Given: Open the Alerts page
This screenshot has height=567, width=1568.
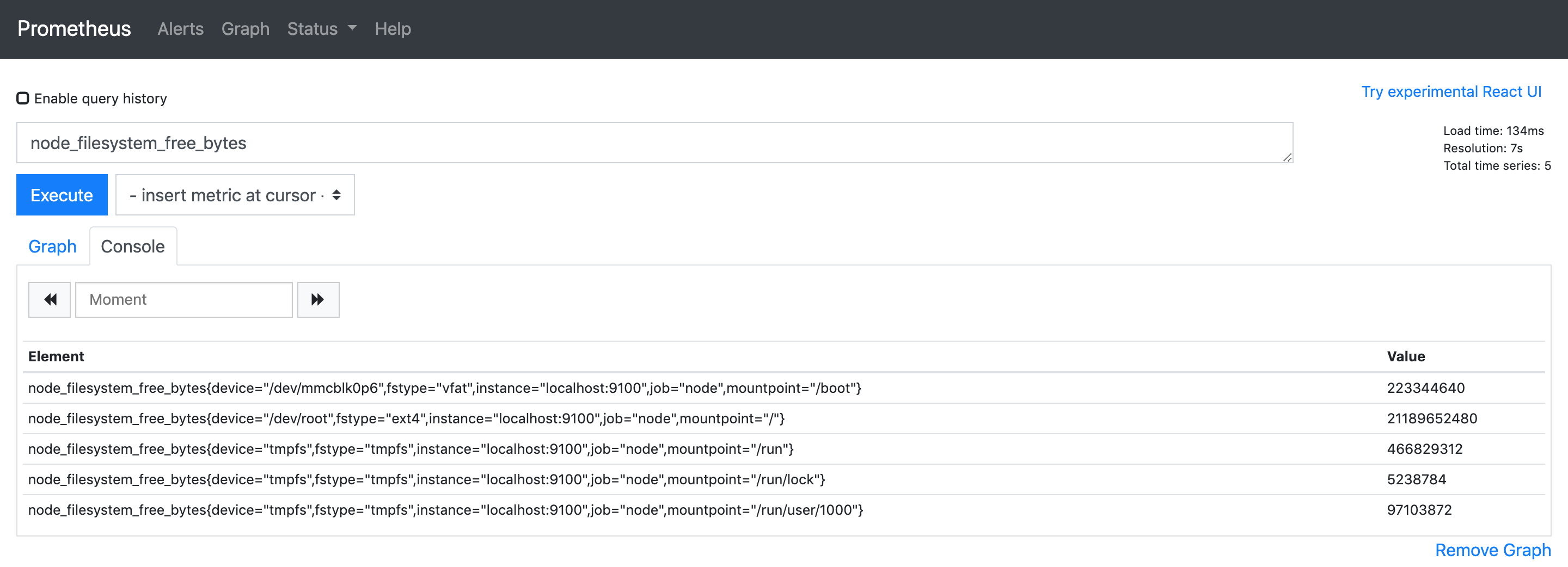Looking at the screenshot, I should [181, 29].
